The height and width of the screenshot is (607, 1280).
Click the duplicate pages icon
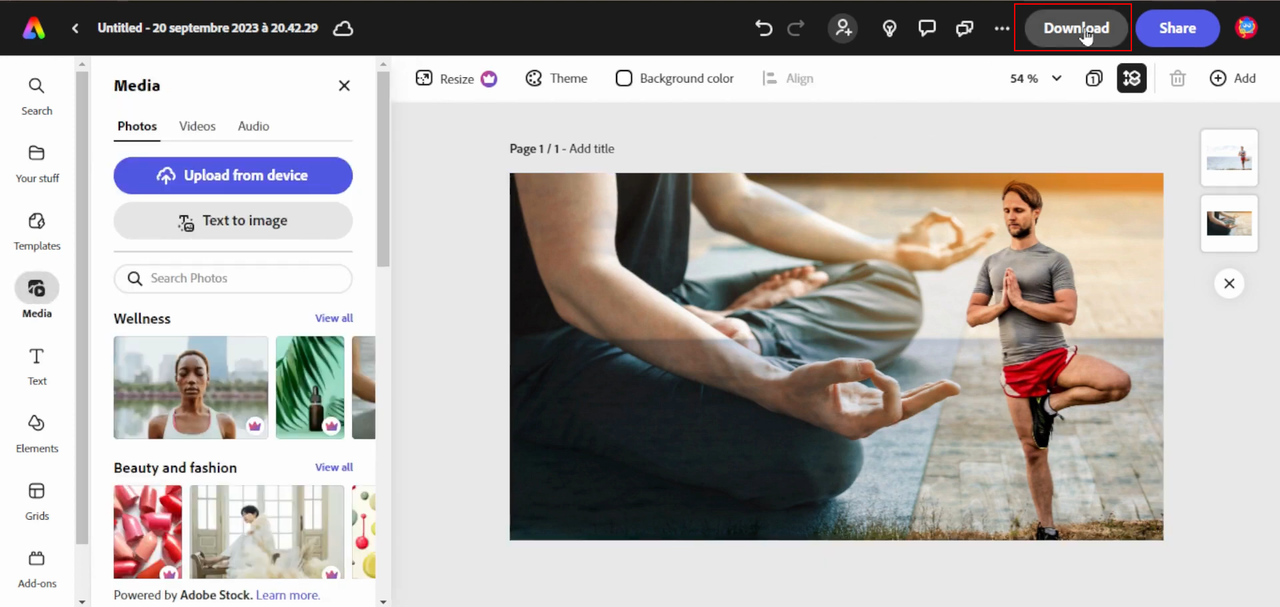click(1094, 78)
